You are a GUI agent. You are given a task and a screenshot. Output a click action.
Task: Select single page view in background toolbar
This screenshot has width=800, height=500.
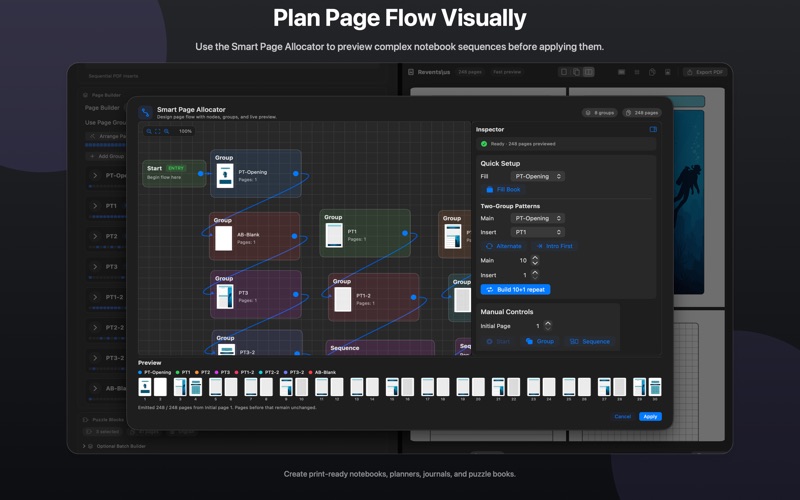coord(564,72)
